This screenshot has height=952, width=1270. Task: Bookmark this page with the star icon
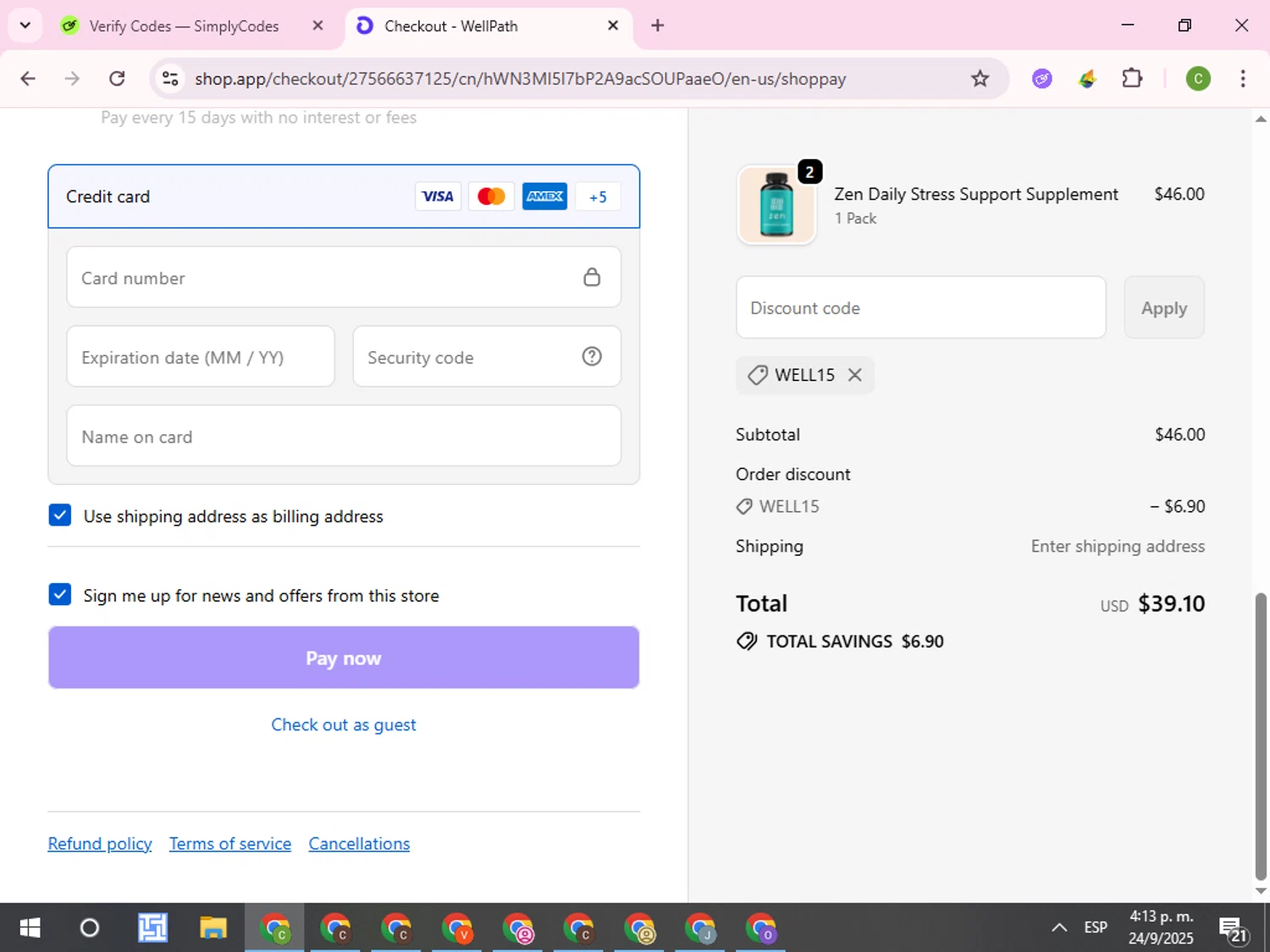[x=980, y=79]
